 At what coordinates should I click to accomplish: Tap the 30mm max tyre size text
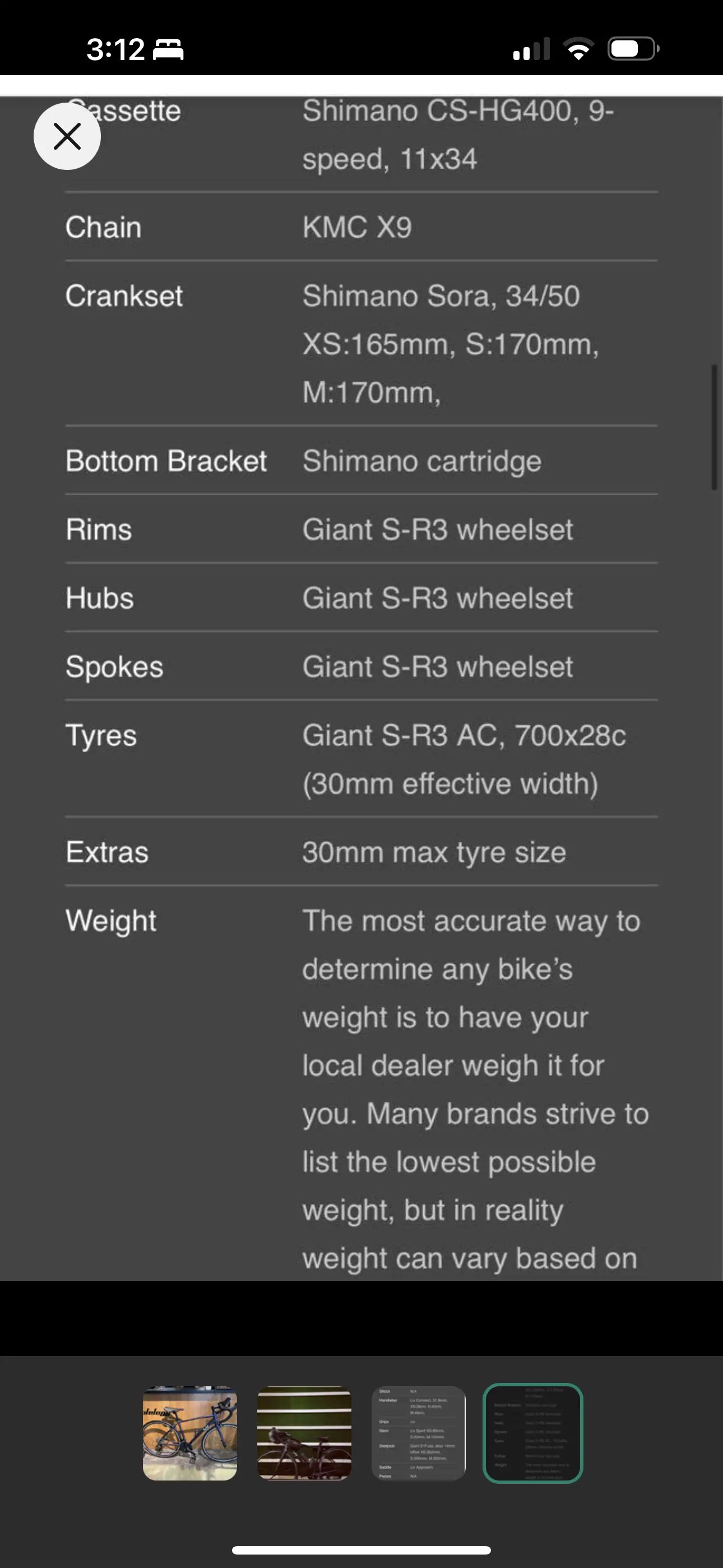(434, 852)
